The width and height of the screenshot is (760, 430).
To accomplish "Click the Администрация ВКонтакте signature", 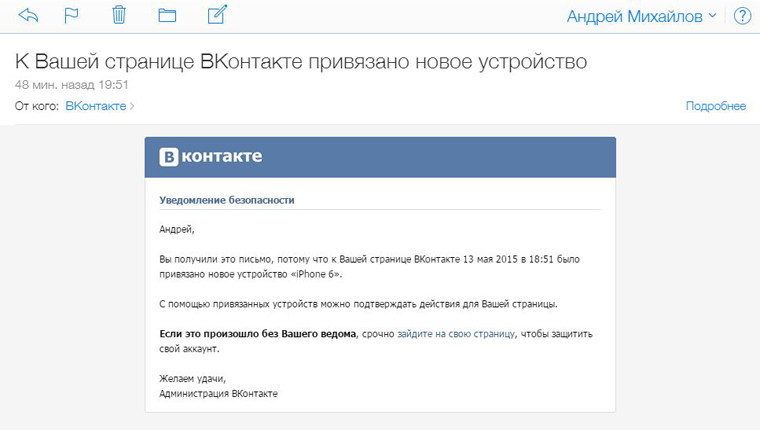I will point(219,394).
